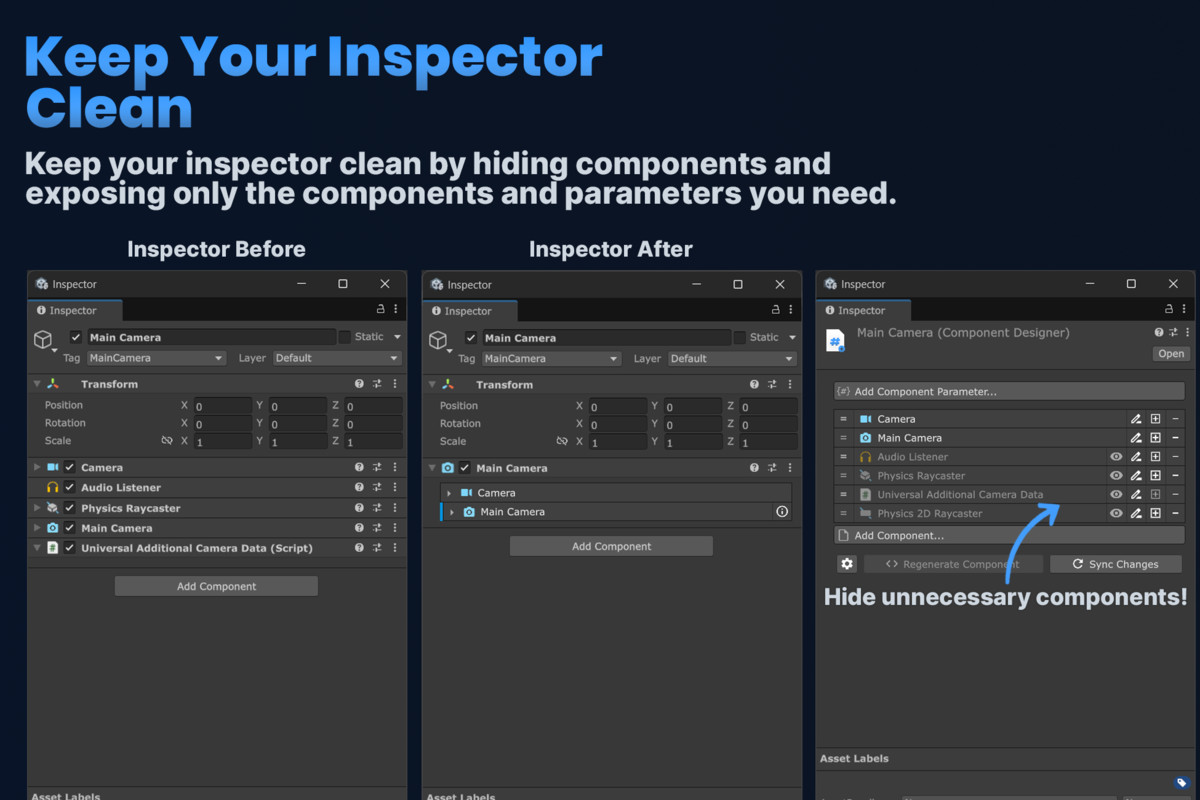Click the edit pencil in the Camera row of Component Designer
1200x800 pixels.
1136,419
